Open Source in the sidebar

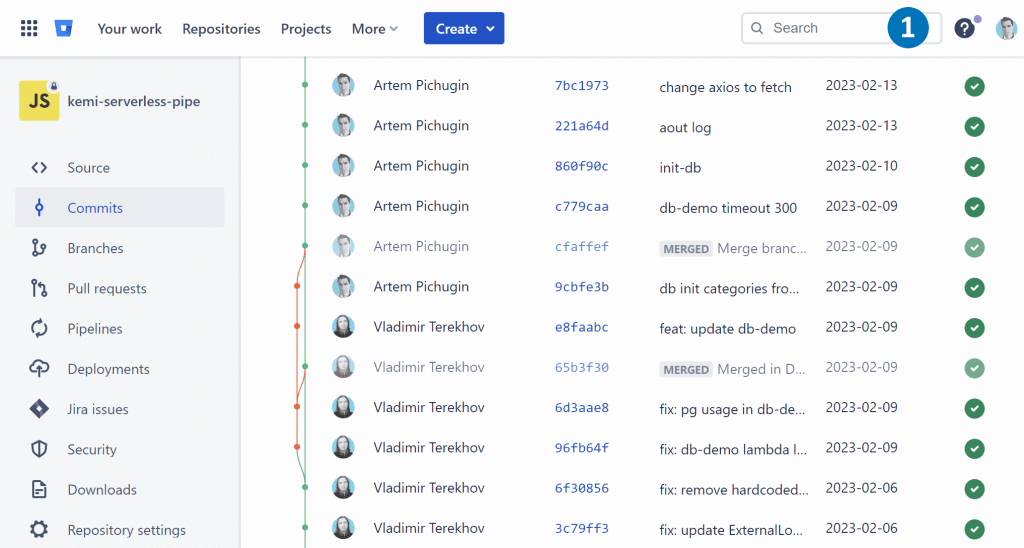88,168
